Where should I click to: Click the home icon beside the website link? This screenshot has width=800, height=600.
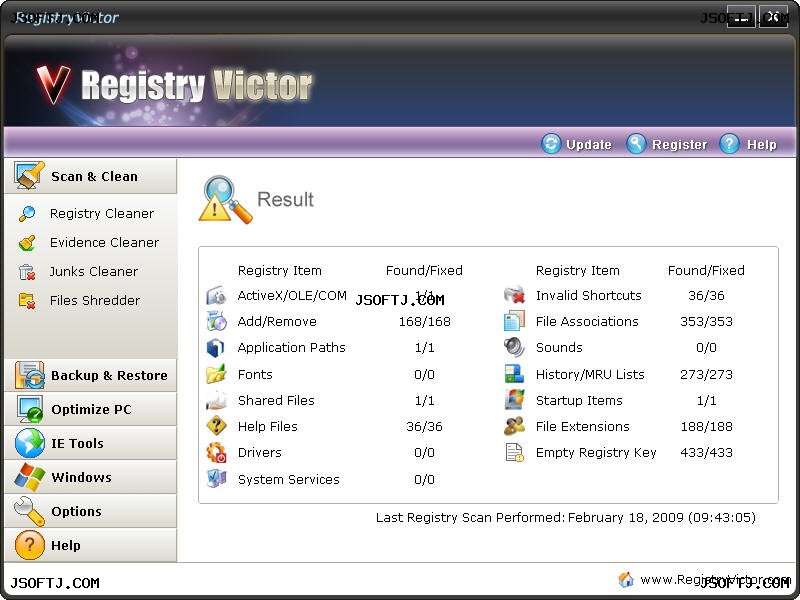click(x=626, y=580)
